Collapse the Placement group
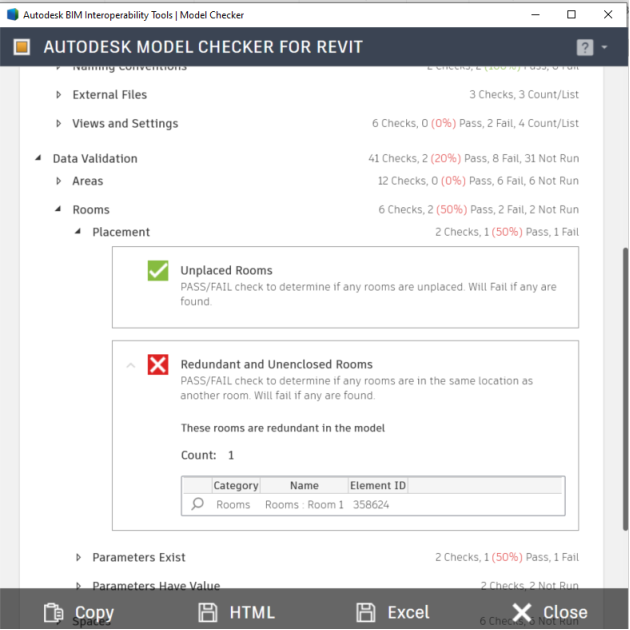Screen dimensions: 630x630 [79, 232]
